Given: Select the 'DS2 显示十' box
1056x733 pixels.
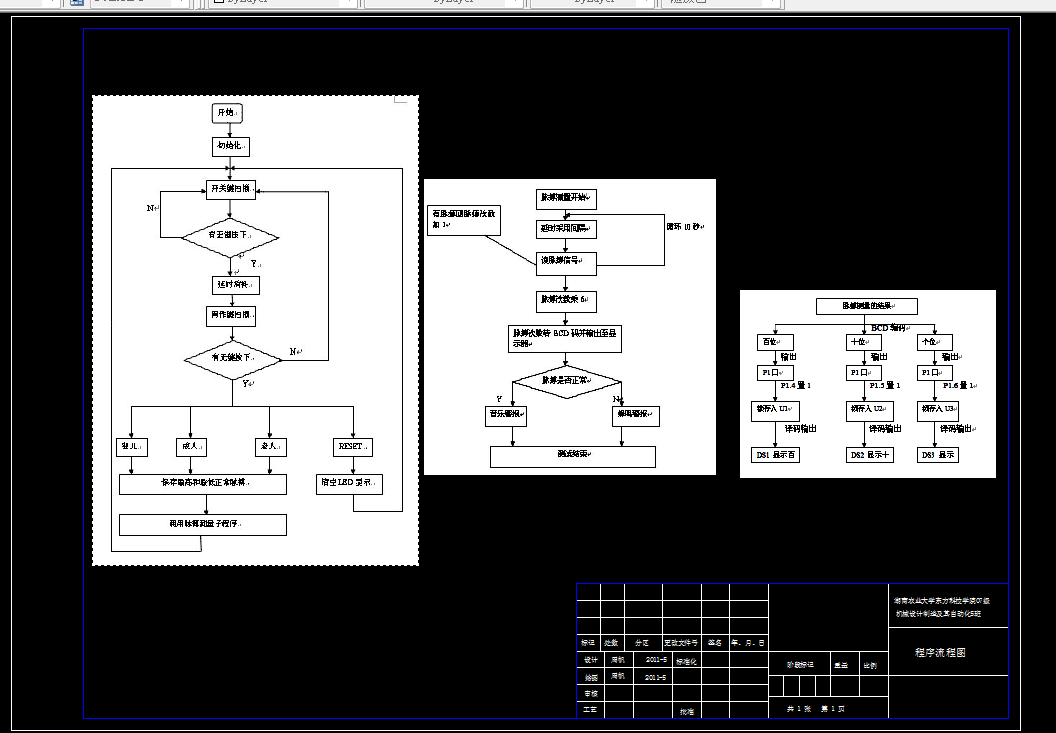Looking at the screenshot, I should pos(870,455).
